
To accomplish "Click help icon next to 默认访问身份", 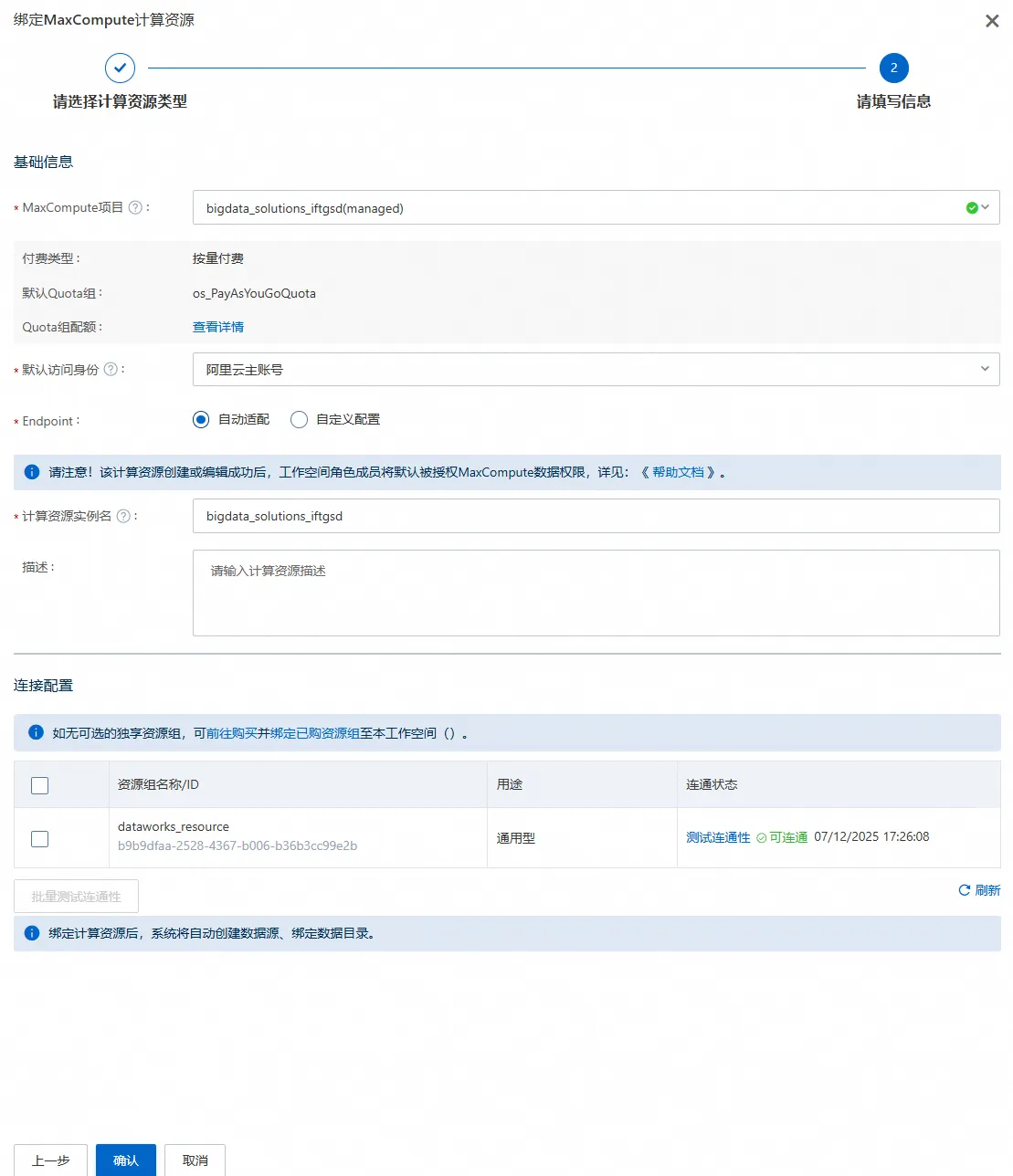I will [x=111, y=370].
